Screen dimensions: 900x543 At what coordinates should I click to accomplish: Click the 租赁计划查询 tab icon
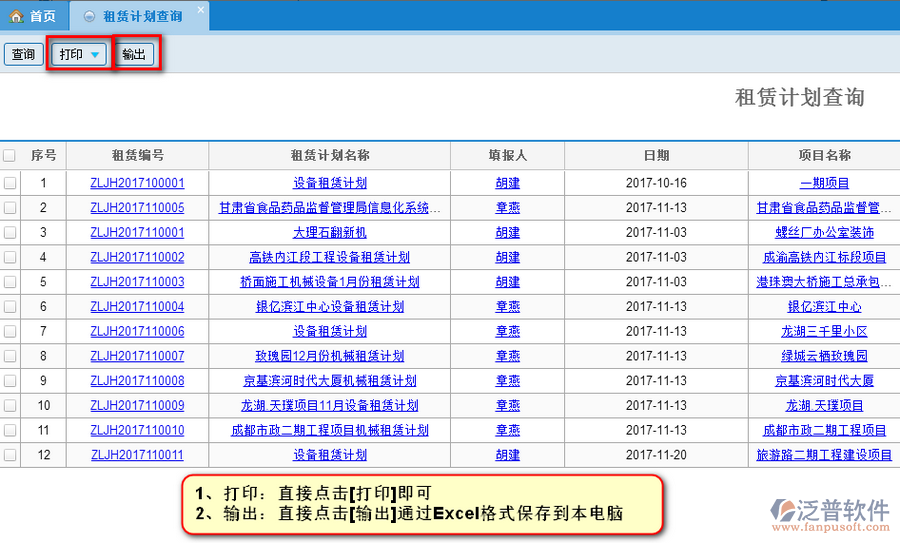point(90,16)
